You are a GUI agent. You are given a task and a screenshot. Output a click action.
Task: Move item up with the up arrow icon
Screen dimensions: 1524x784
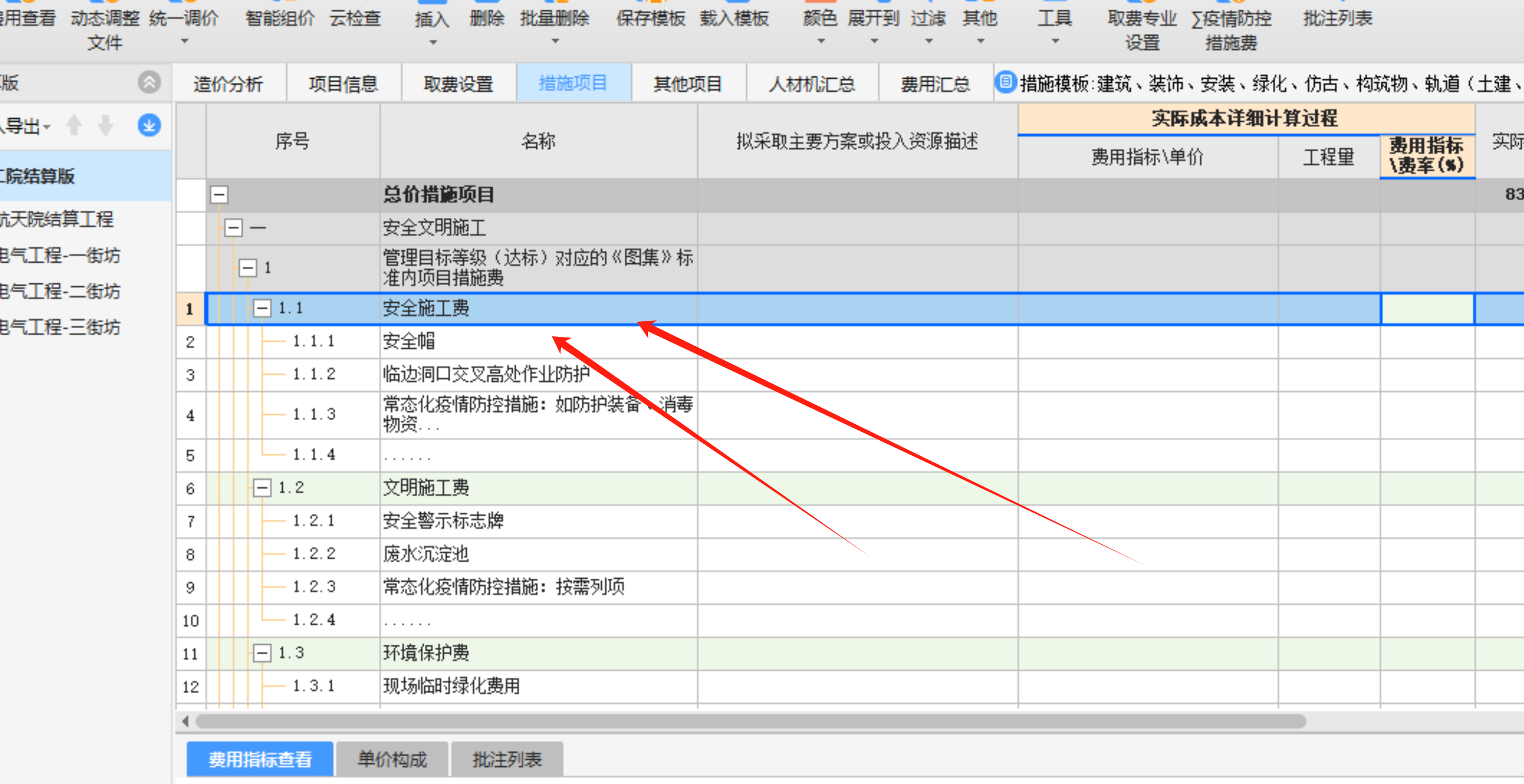pos(75,125)
